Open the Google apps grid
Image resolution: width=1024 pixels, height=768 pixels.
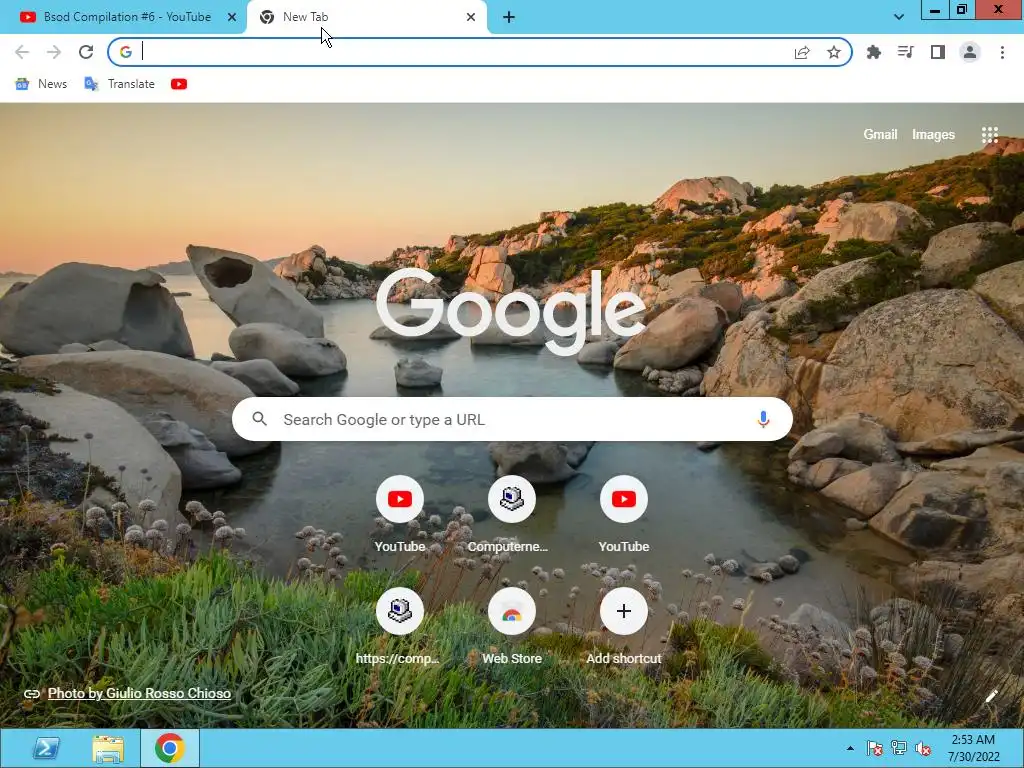[x=990, y=135]
